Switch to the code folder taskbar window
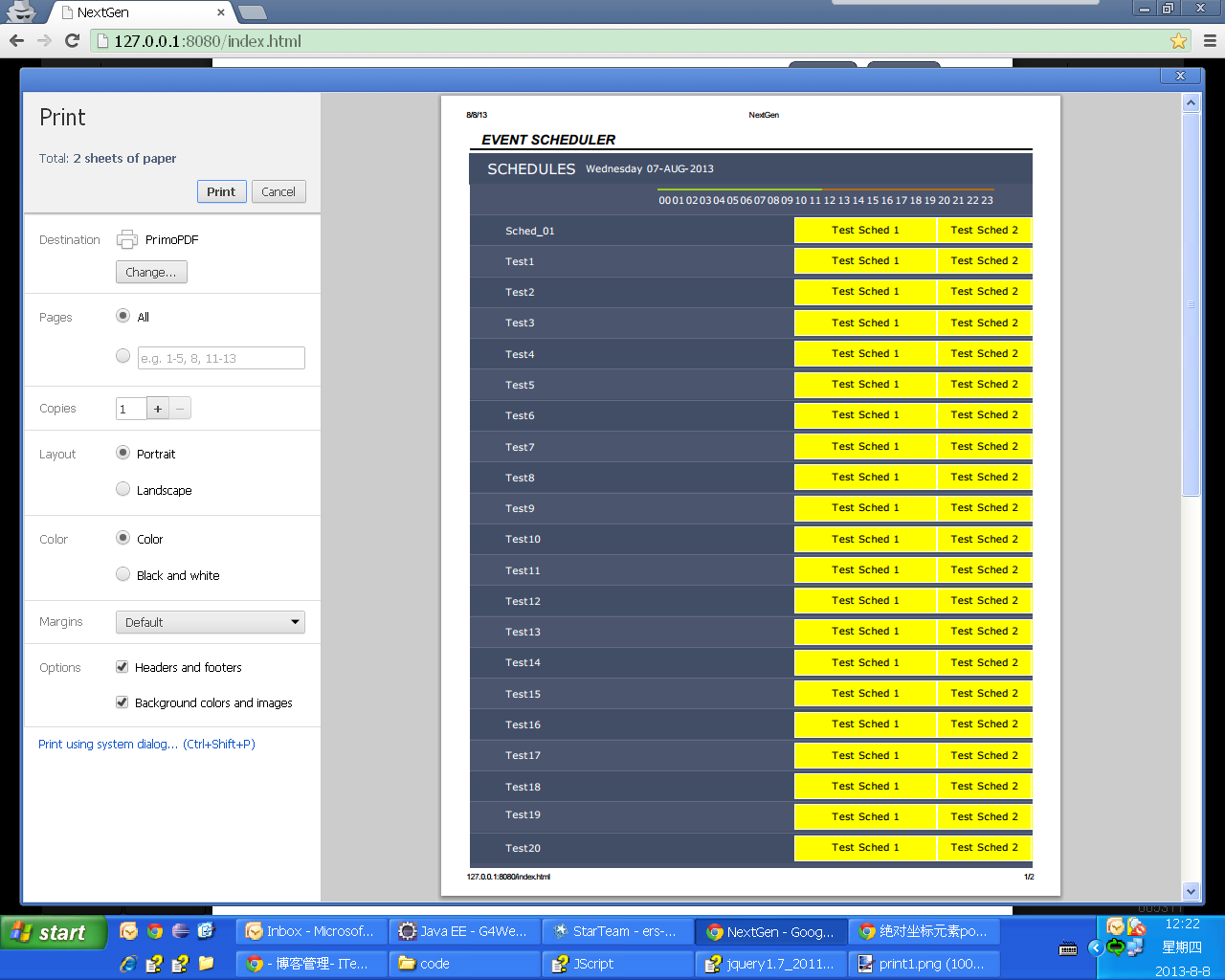Screen dimensions: 1225x980 pos(464,964)
